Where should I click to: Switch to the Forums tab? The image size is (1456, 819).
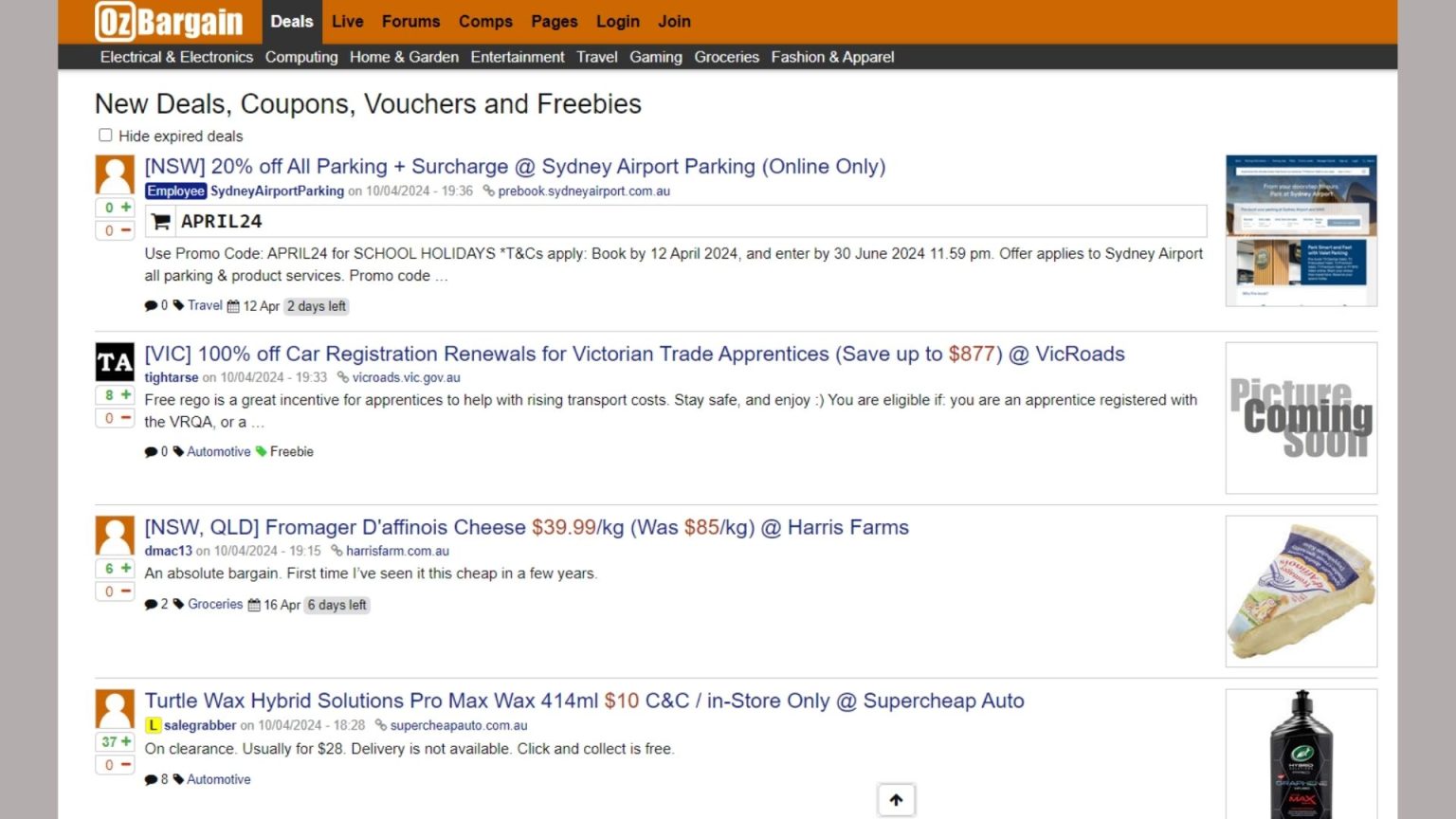pos(410,21)
